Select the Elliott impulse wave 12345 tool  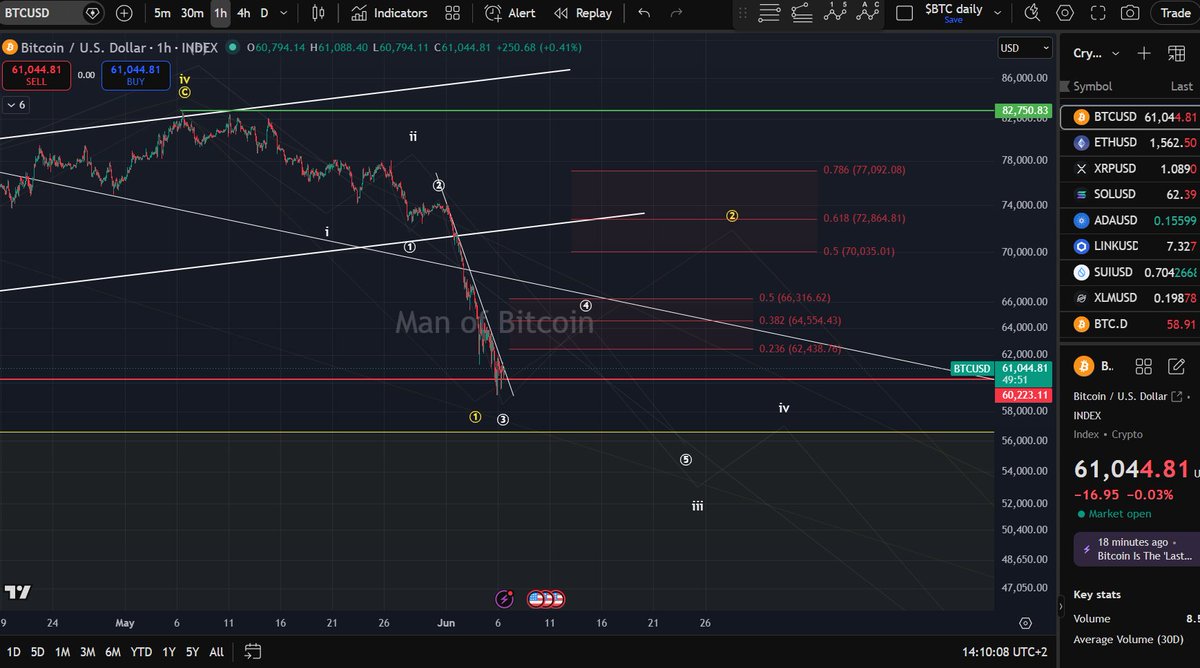tap(834, 13)
